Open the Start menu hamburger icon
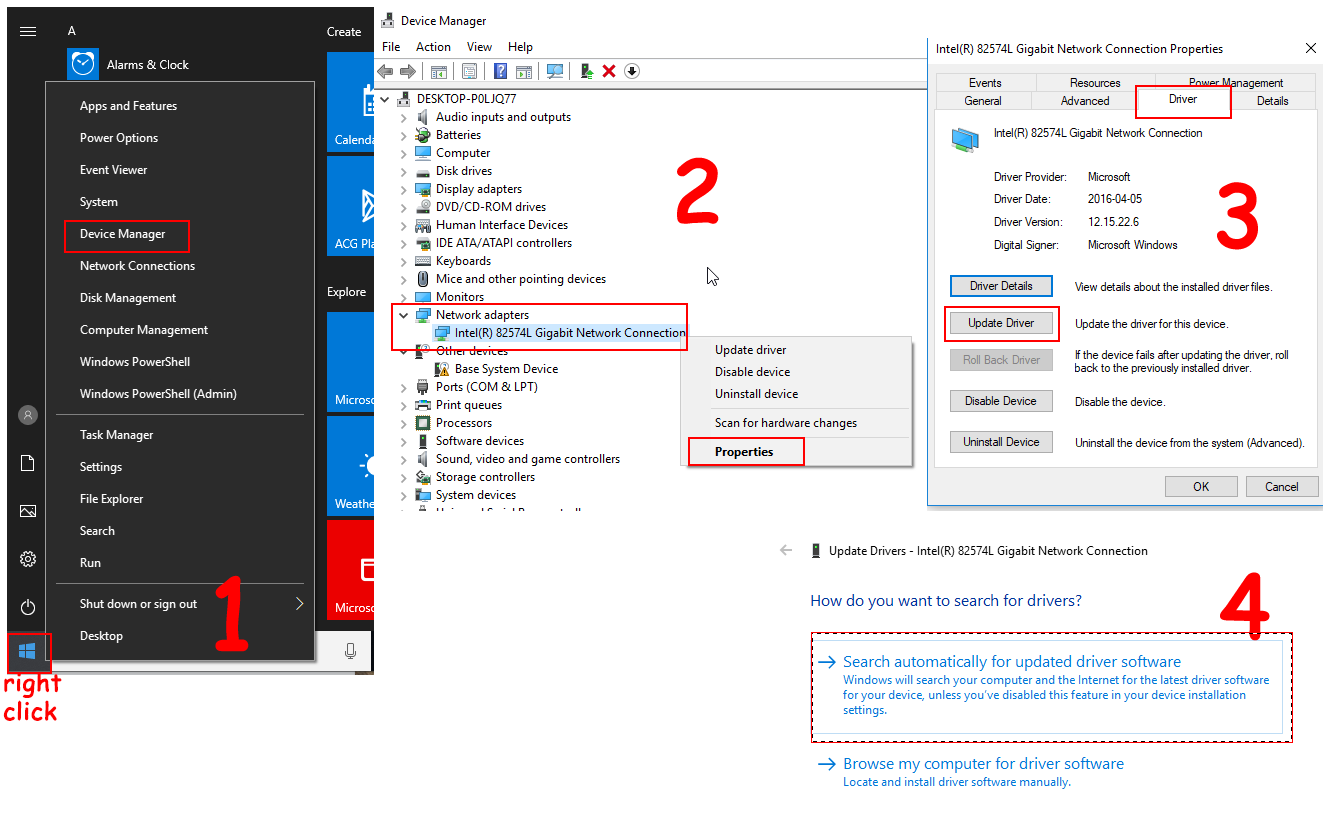 [x=28, y=31]
